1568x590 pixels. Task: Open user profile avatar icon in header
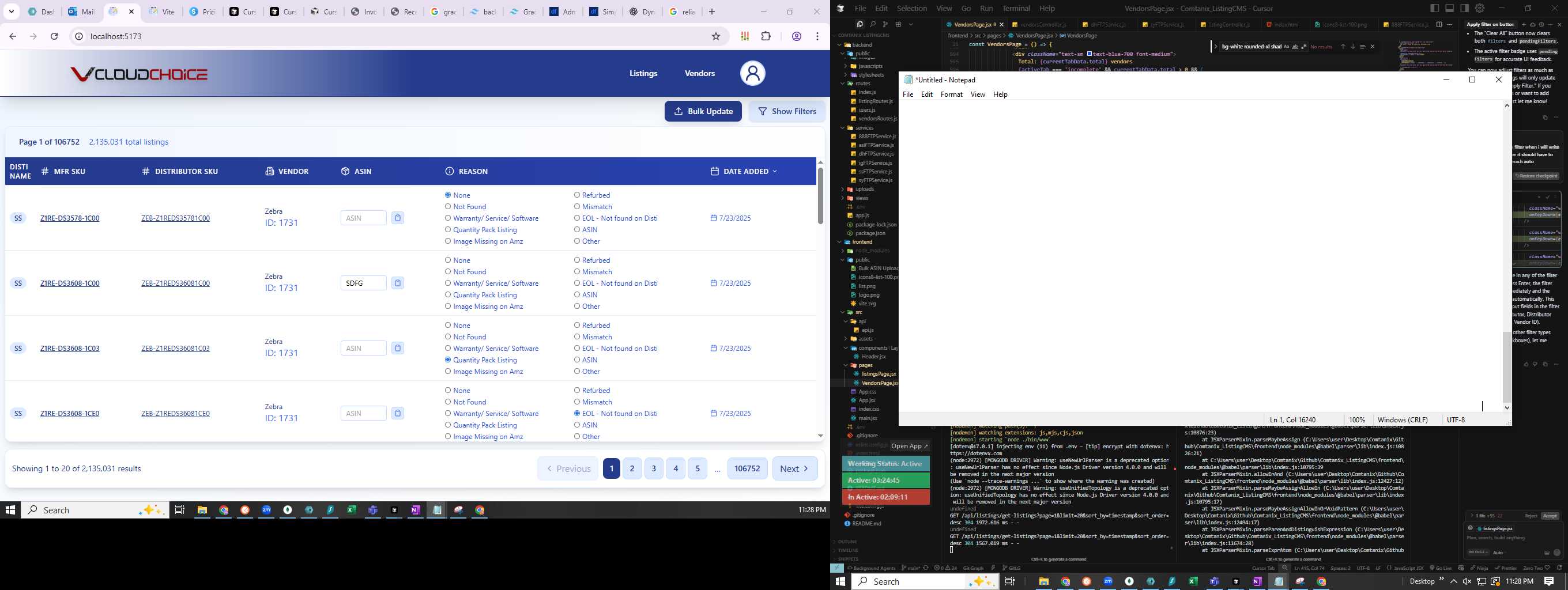[752, 74]
